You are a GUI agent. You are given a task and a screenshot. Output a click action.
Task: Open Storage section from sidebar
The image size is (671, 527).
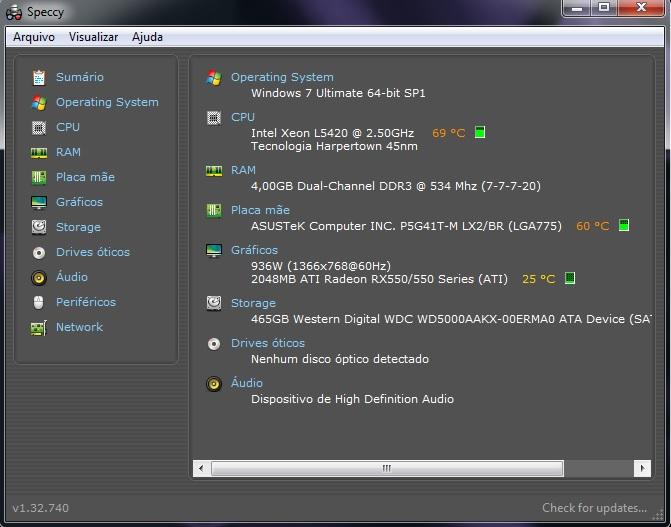(78, 227)
